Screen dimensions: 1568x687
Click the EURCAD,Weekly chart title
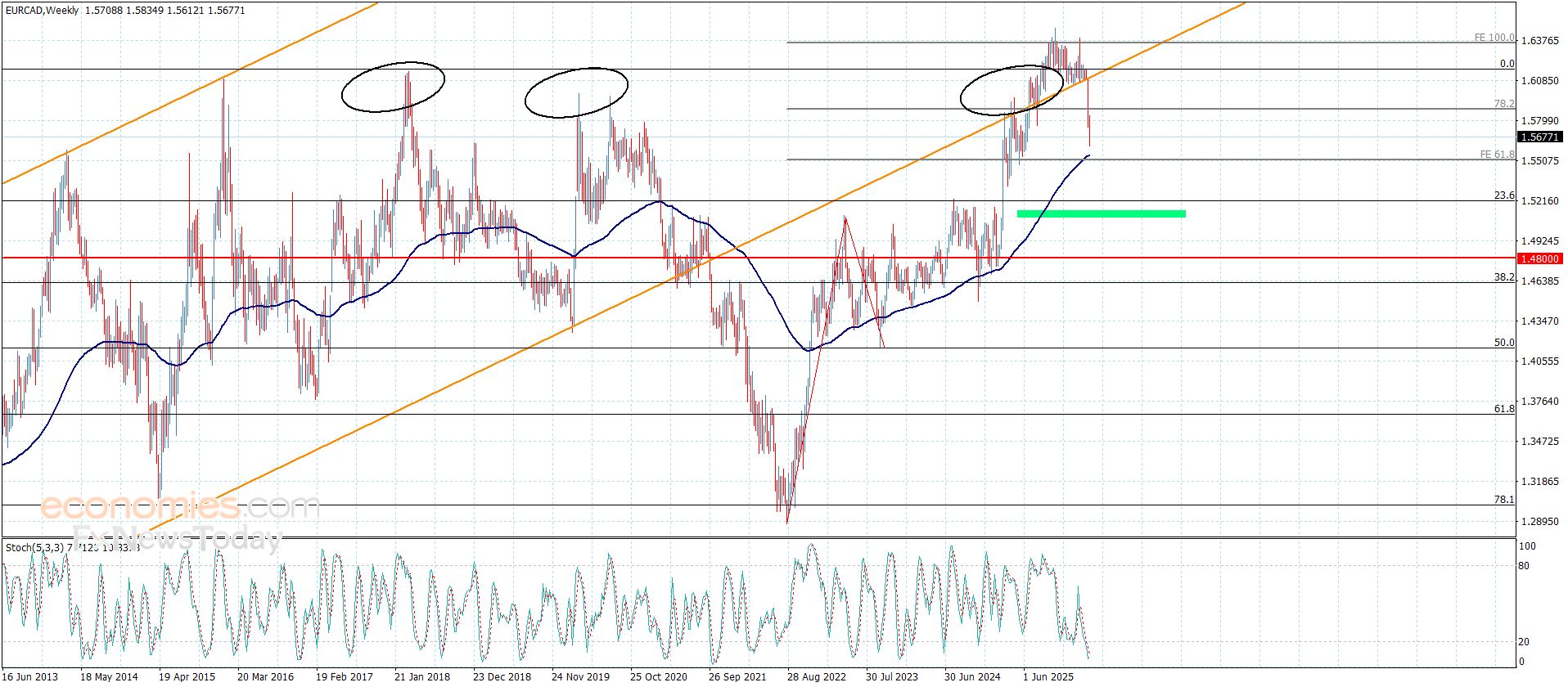point(42,11)
